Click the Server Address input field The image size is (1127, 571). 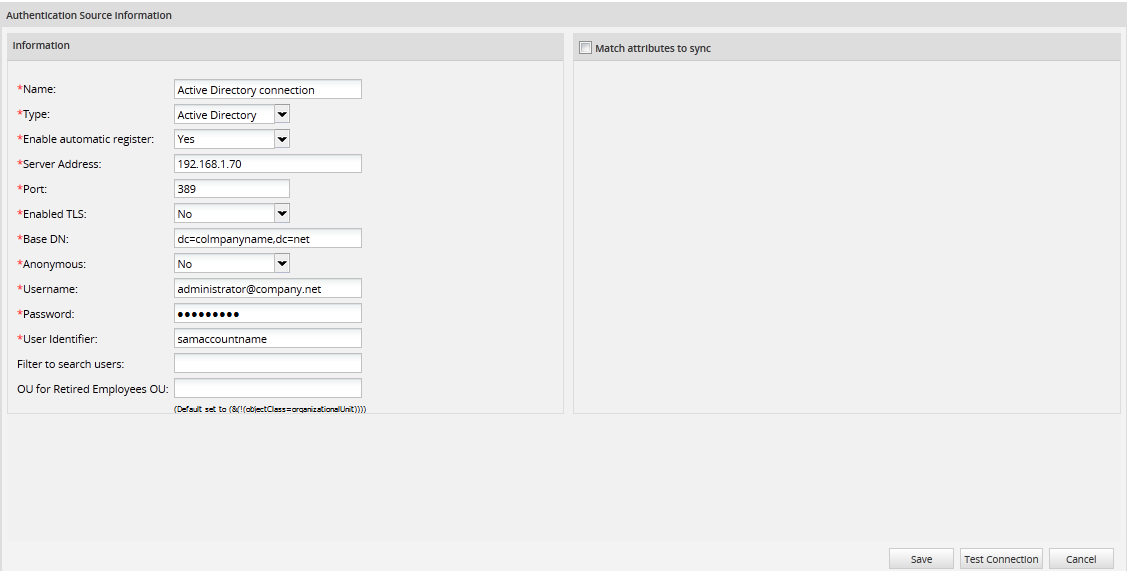click(267, 164)
